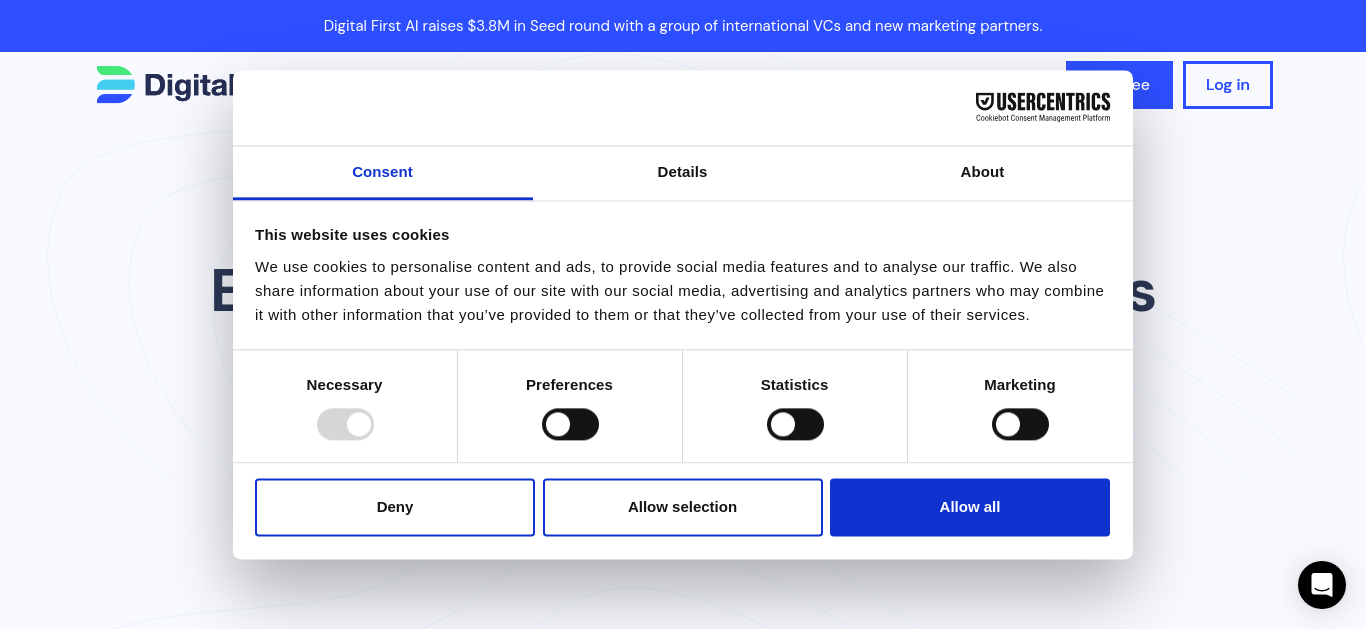This screenshot has height=629, width=1366.
Task: Open the Details tab
Action: click(x=682, y=172)
